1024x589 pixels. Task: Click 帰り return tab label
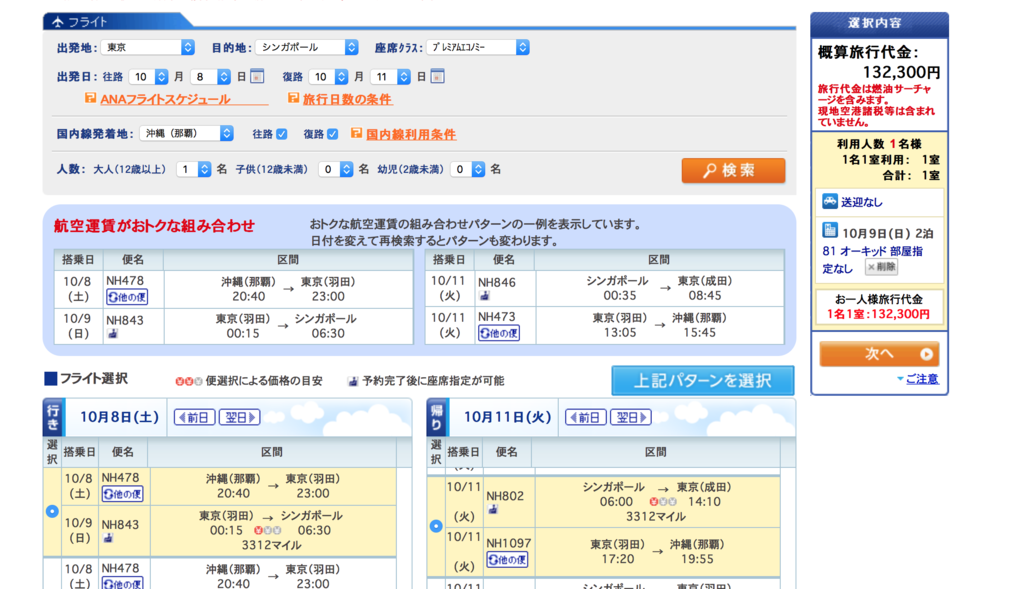coord(436,418)
